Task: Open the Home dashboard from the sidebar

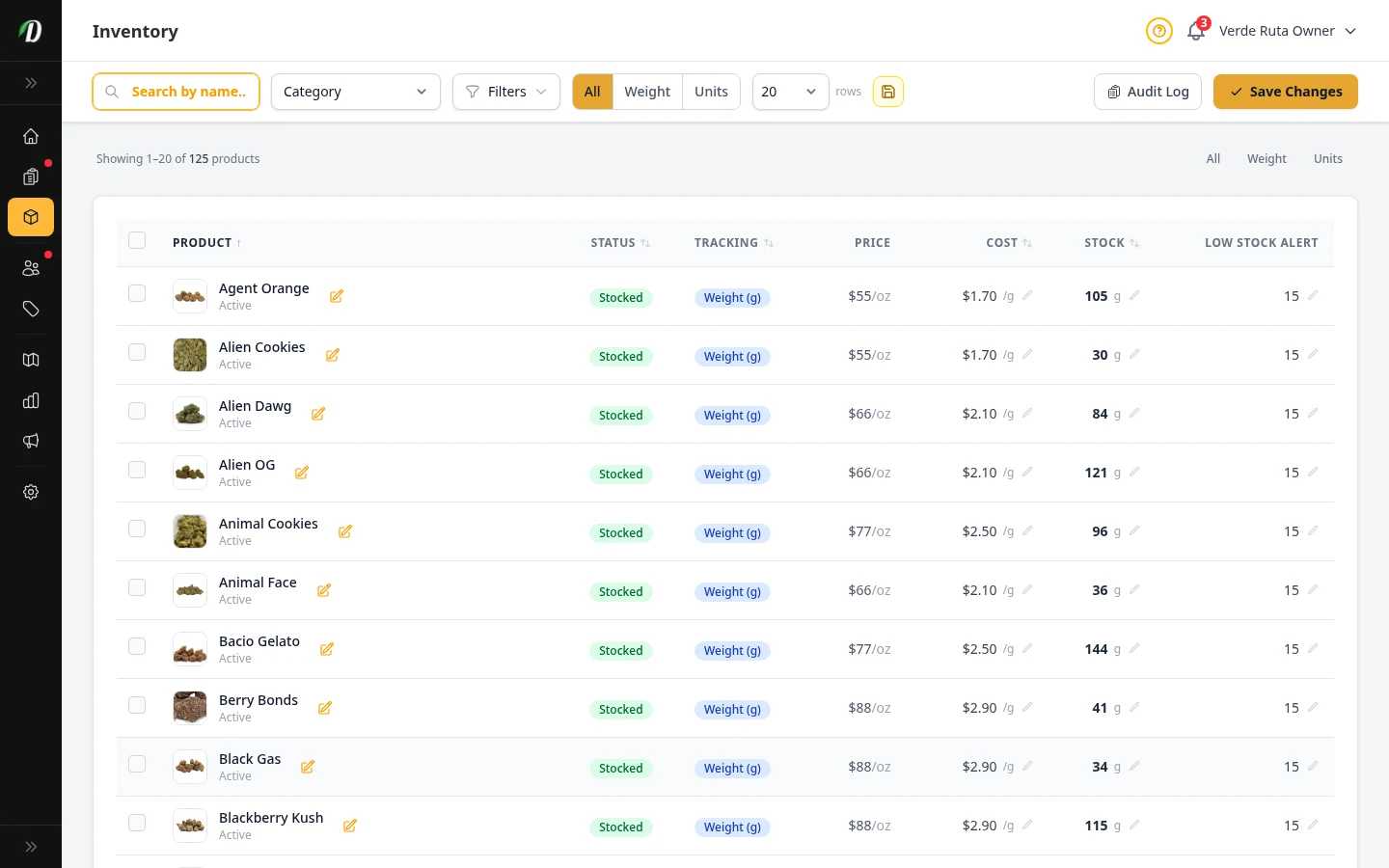Action: (31, 136)
